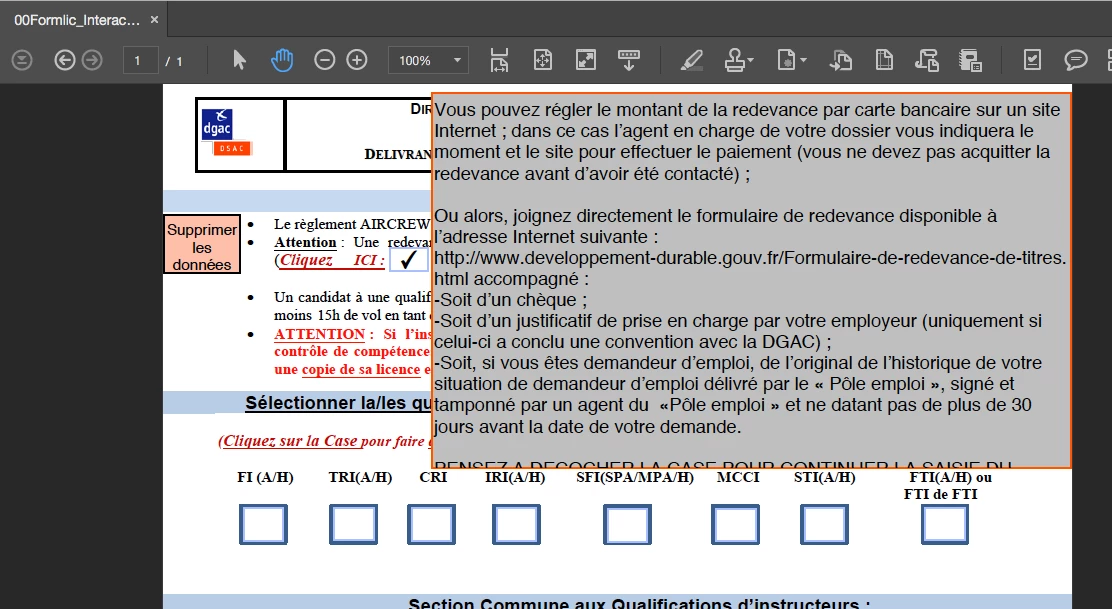Click the Sélectionner la/les heading

click(338, 403)
